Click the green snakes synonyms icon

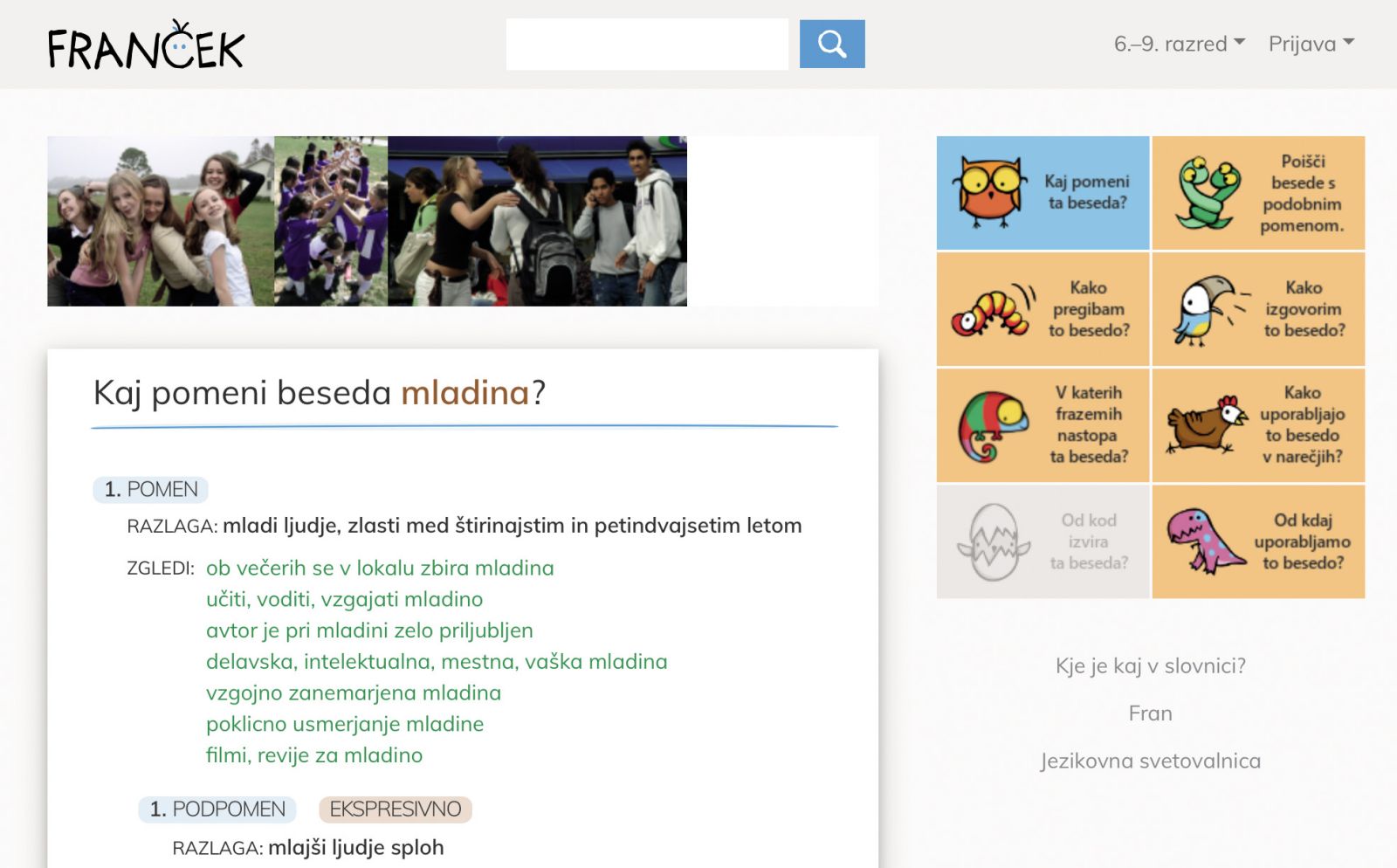pyautogui.click(x=1208, y=193)
